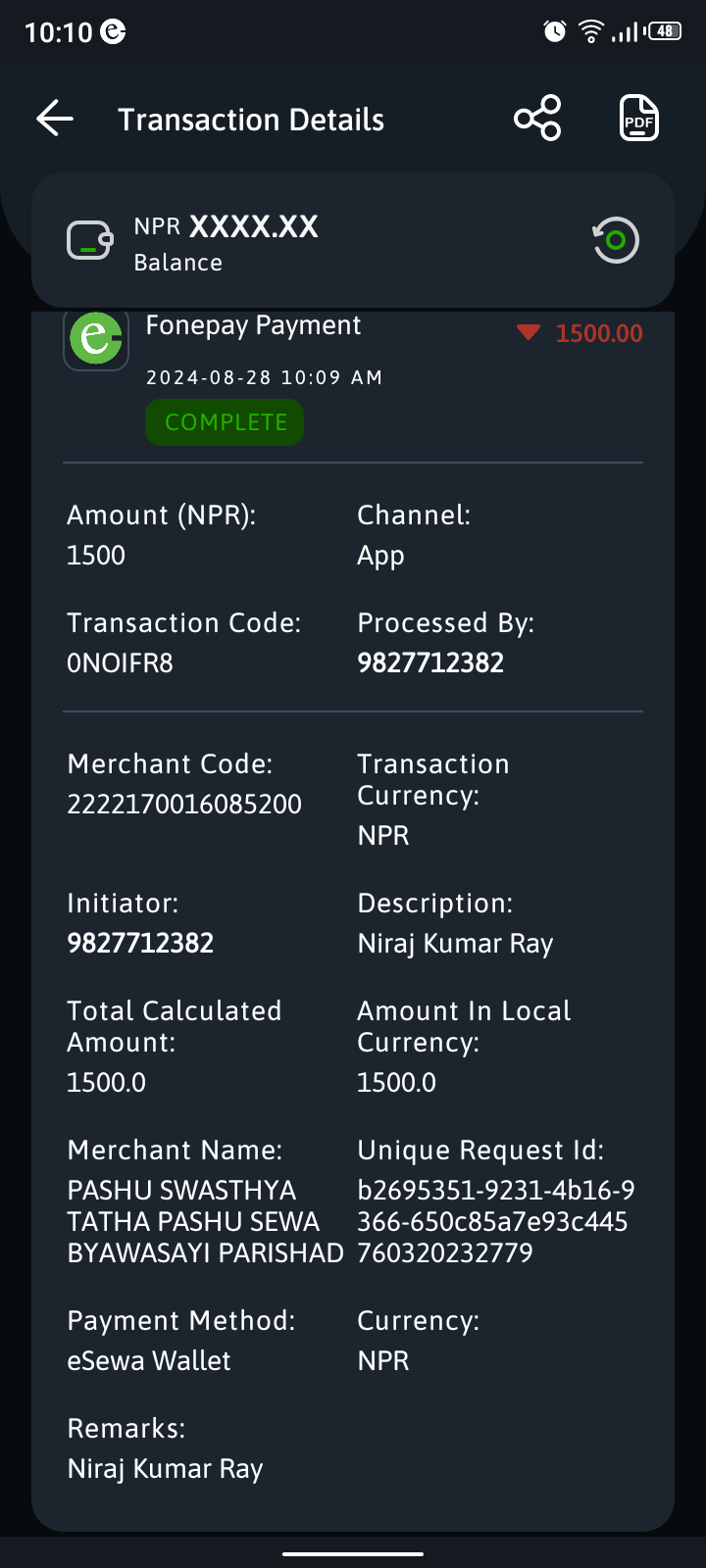Select the Initiator phone number
Screen dimensions: 706x1568
pyautogui.click(x=140, y=943)
